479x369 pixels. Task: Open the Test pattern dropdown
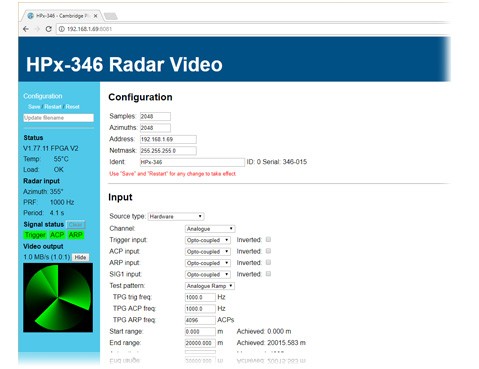210,286
